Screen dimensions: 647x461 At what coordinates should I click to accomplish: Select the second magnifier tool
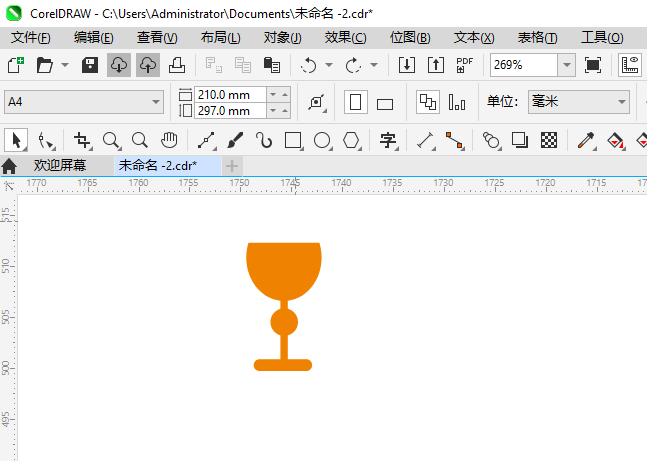[x=140, y=140]
